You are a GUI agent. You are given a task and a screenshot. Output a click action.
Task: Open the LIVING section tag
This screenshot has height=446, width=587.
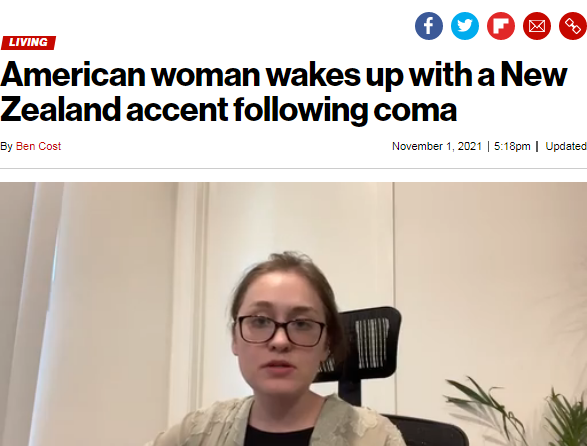pyautogui.click(x=28, y=42)
